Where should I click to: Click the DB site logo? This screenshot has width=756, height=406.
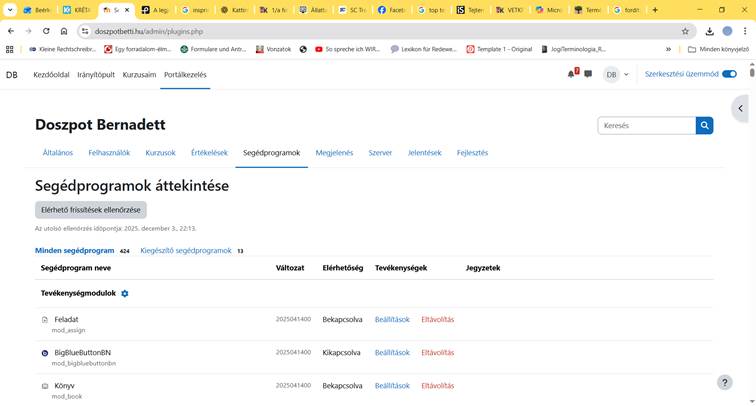coord(12,75)
